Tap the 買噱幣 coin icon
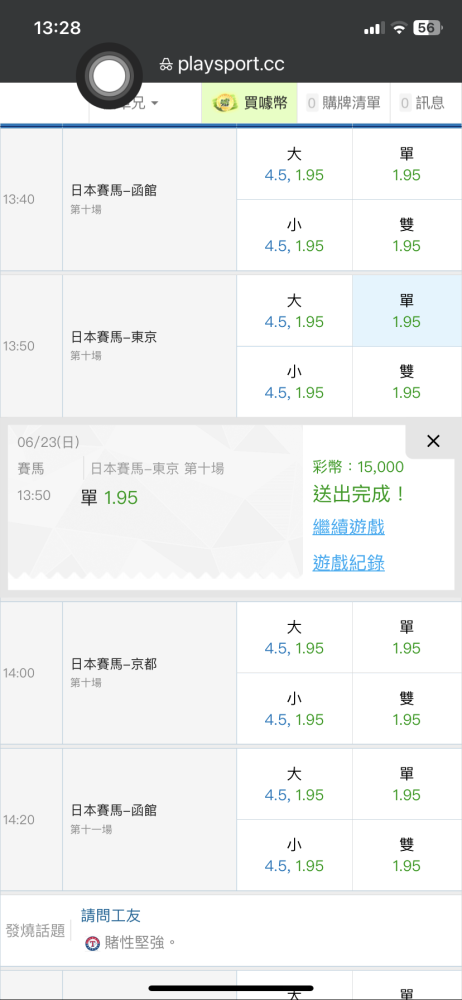Screen dimensions: 462x1000 click(x=225, y=103)
